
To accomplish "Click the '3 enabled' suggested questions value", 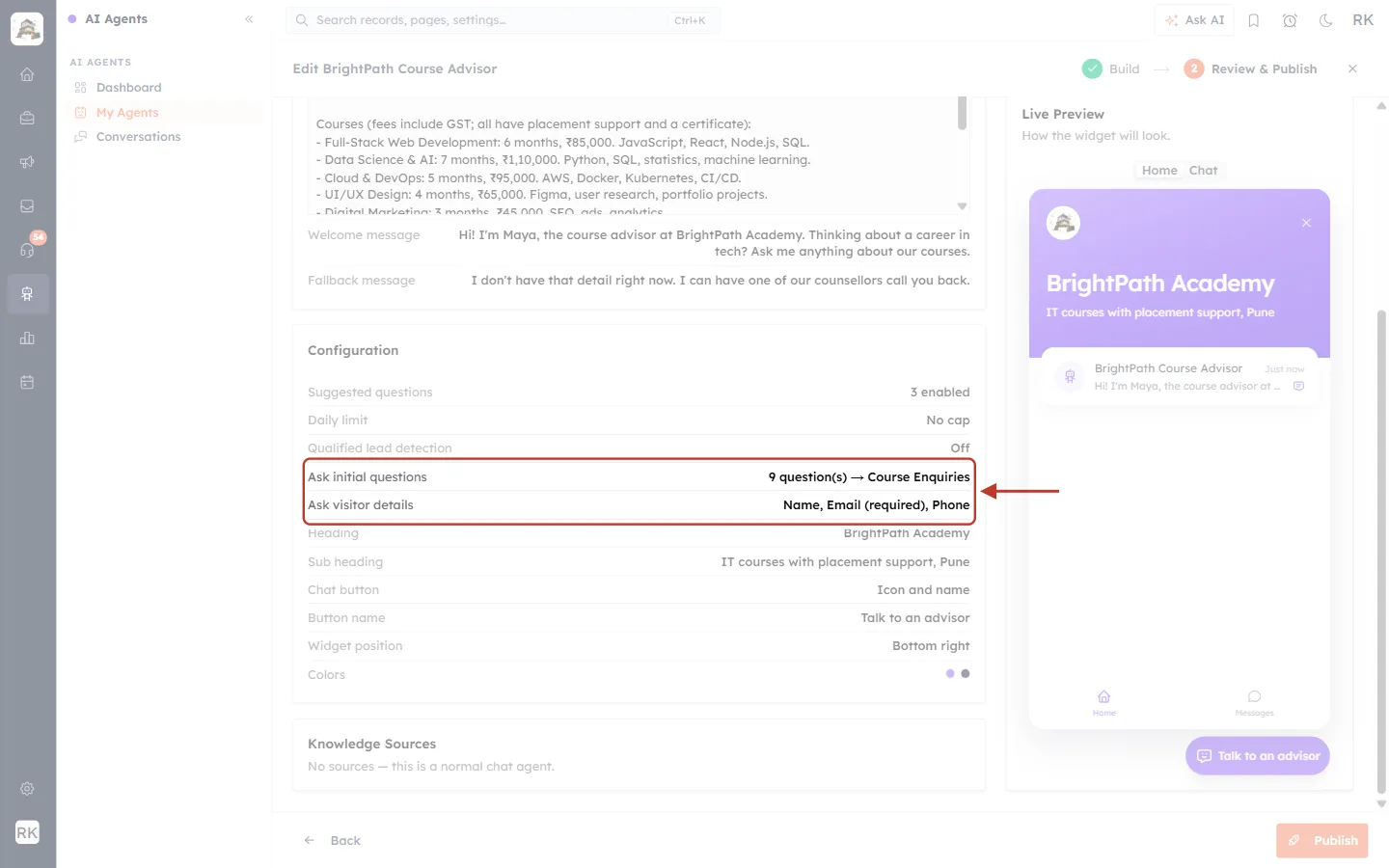I will (x=940, y=393).
